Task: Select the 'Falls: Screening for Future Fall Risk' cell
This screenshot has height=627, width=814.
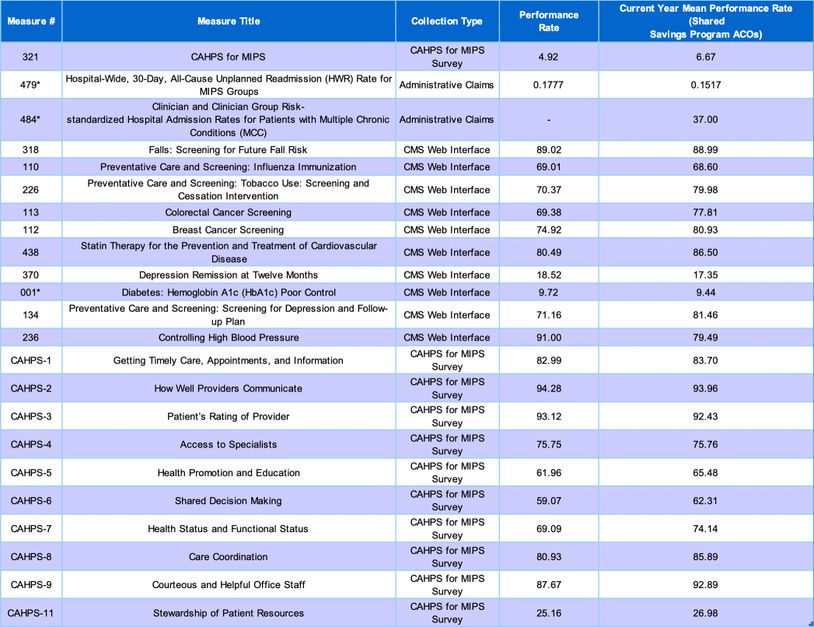Action: (x=228, y=150)
